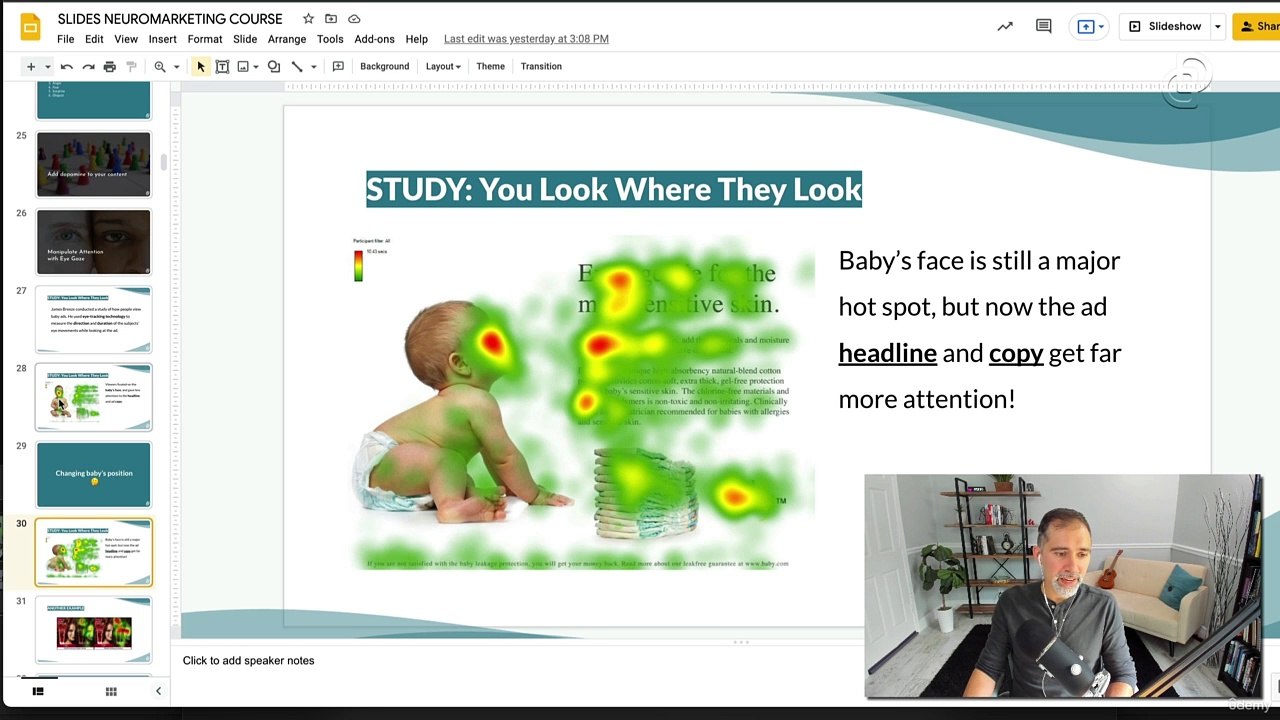
Task: Open the Layout dropdown
Action: (x=443, y=67)
